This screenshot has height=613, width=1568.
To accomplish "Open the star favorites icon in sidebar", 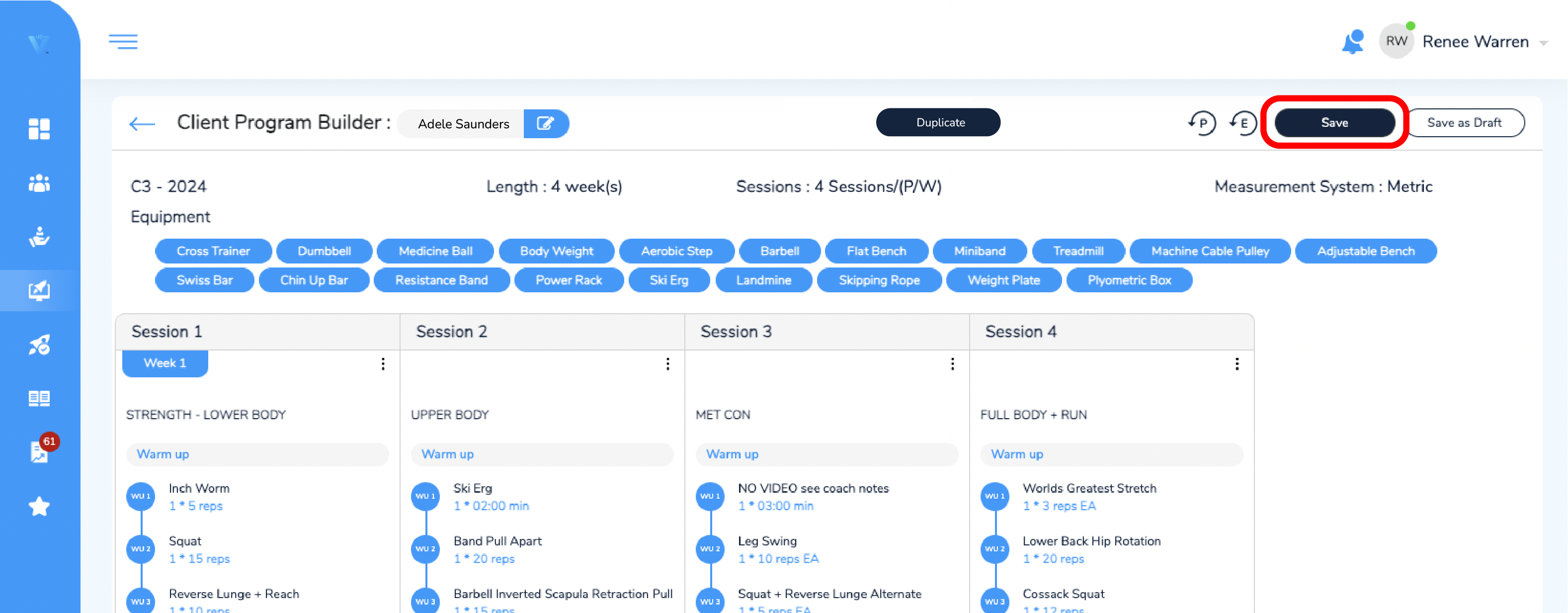I will click(x=39, y=506).
